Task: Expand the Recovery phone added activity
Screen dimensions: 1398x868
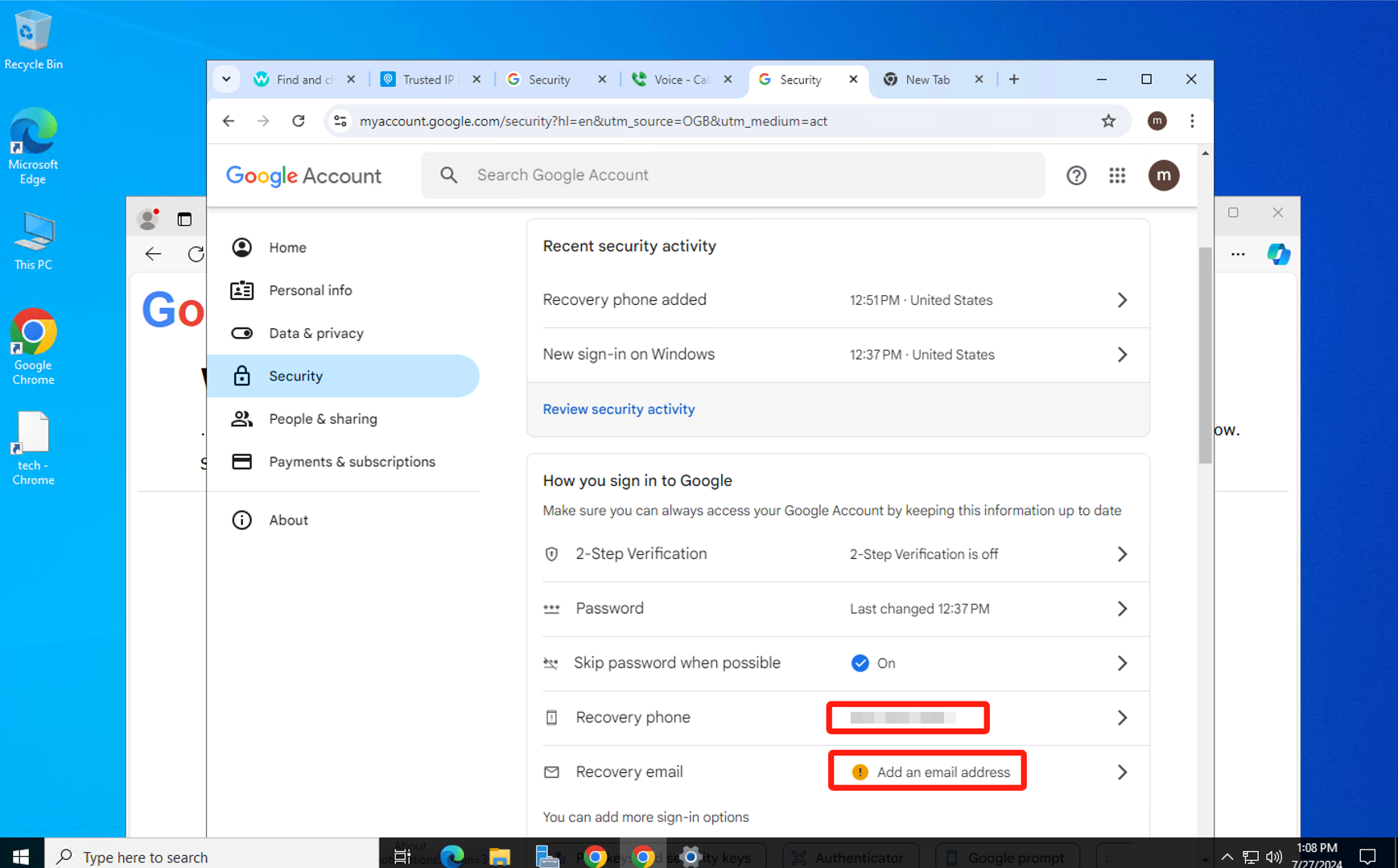Action: tap(1122, 300)
